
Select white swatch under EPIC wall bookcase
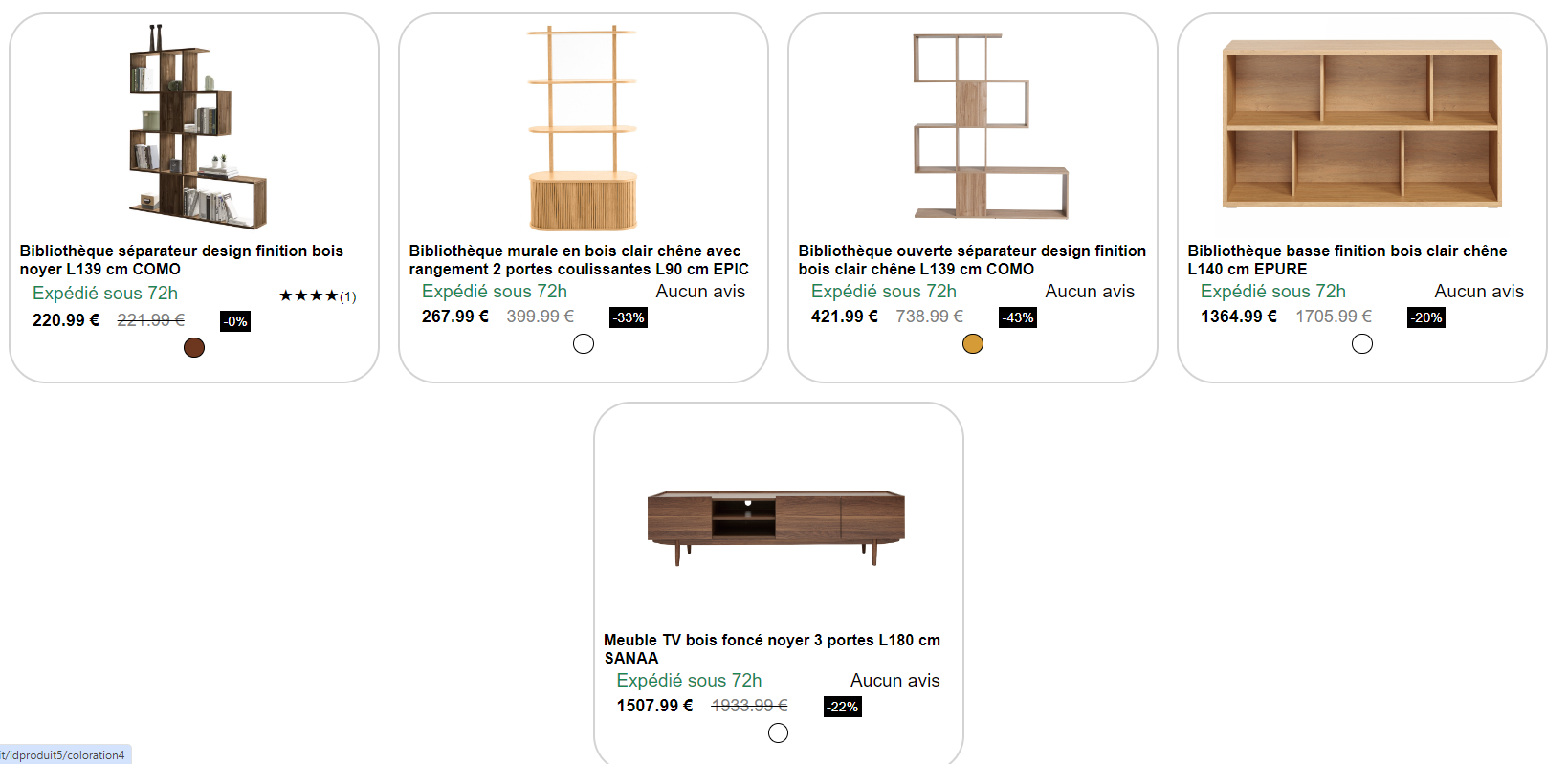coord(584,344)
